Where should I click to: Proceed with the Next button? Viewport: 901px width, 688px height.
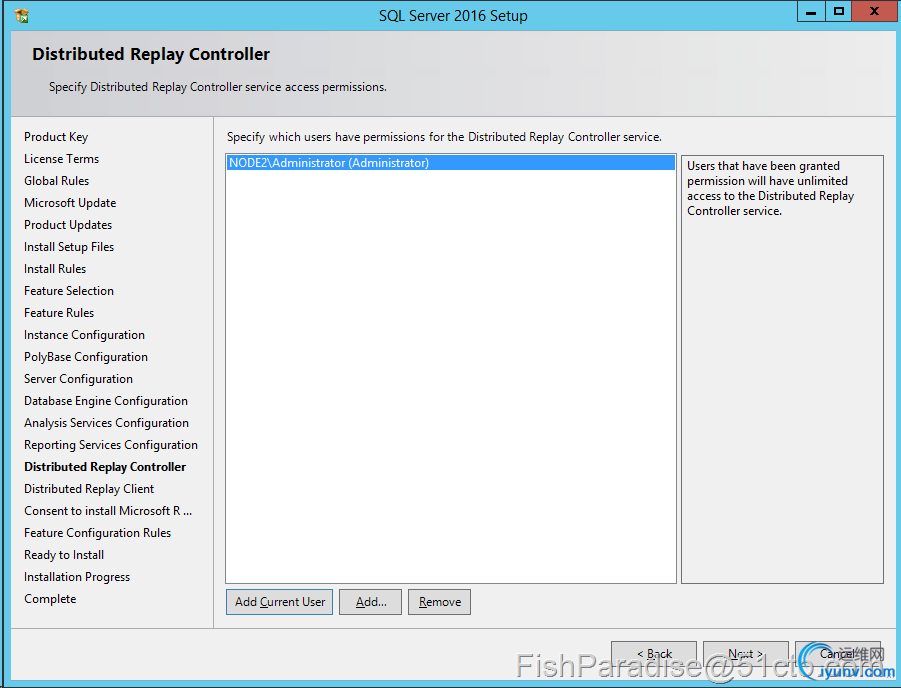[746, 654]
